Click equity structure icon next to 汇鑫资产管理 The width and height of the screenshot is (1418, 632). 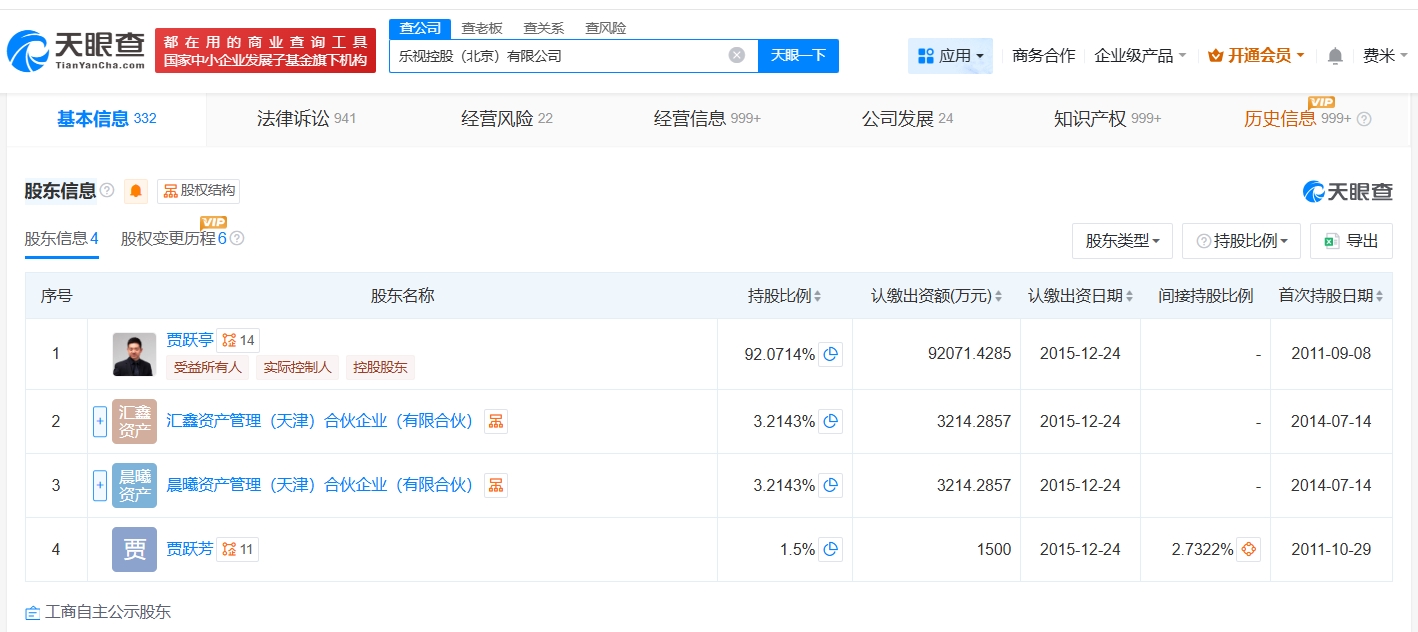coord(496,422)
